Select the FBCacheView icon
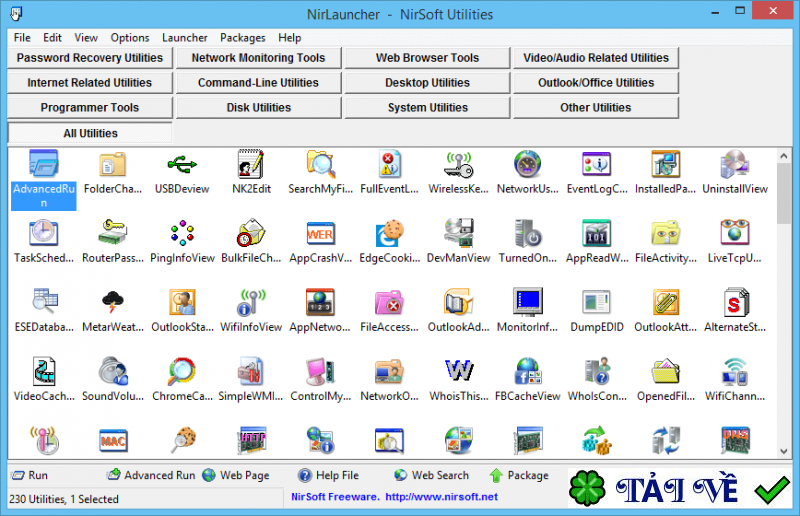Screen dimensions: 800x516 click(527, 372)
